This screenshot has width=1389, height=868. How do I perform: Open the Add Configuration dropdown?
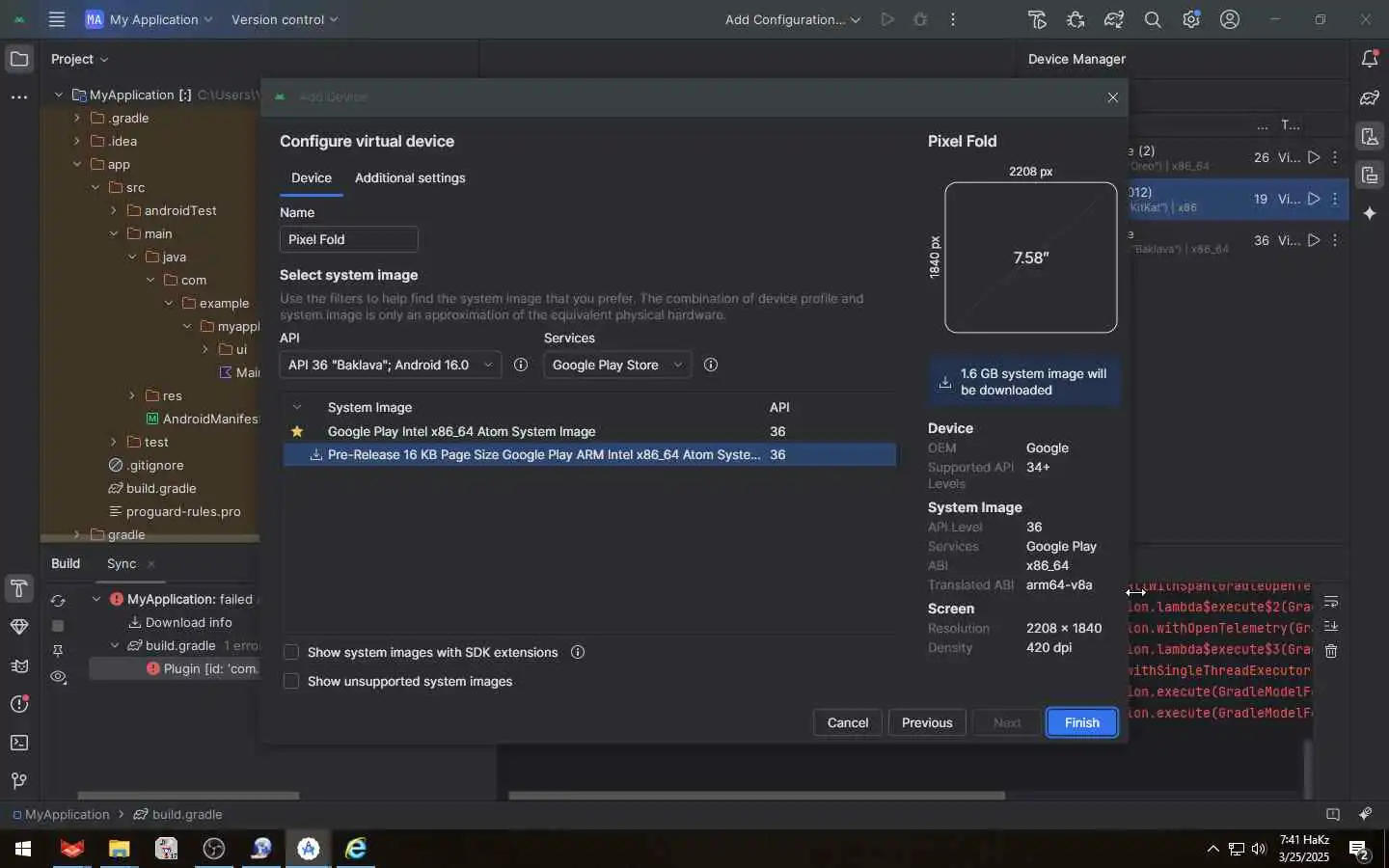pyautogui.click(x=793, y=19)
